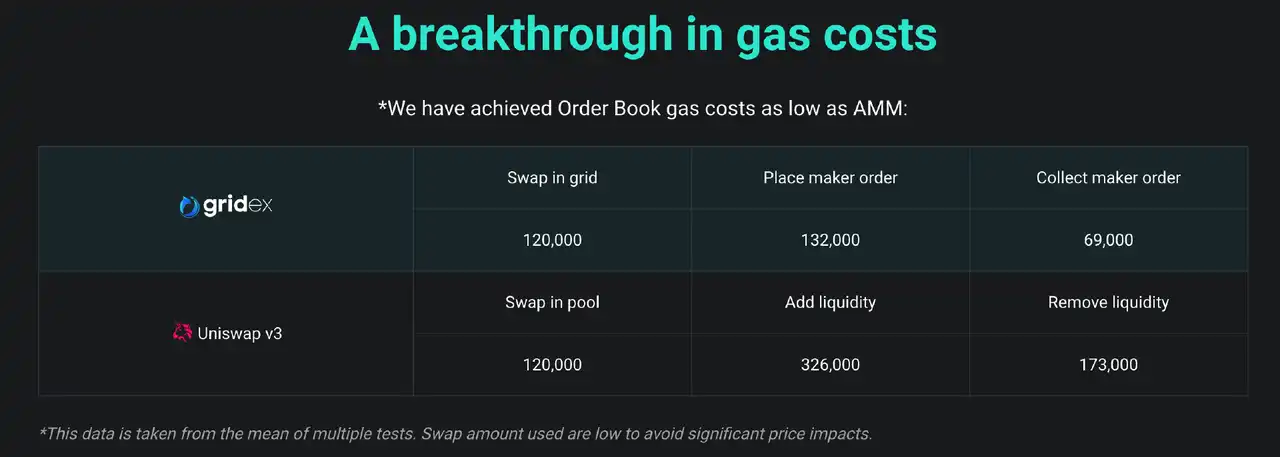This screenshot has width=1280, height=457.
Task: Click the 'Swap in grid' cell
Action: pyautogui.click(x=552, y=178)
